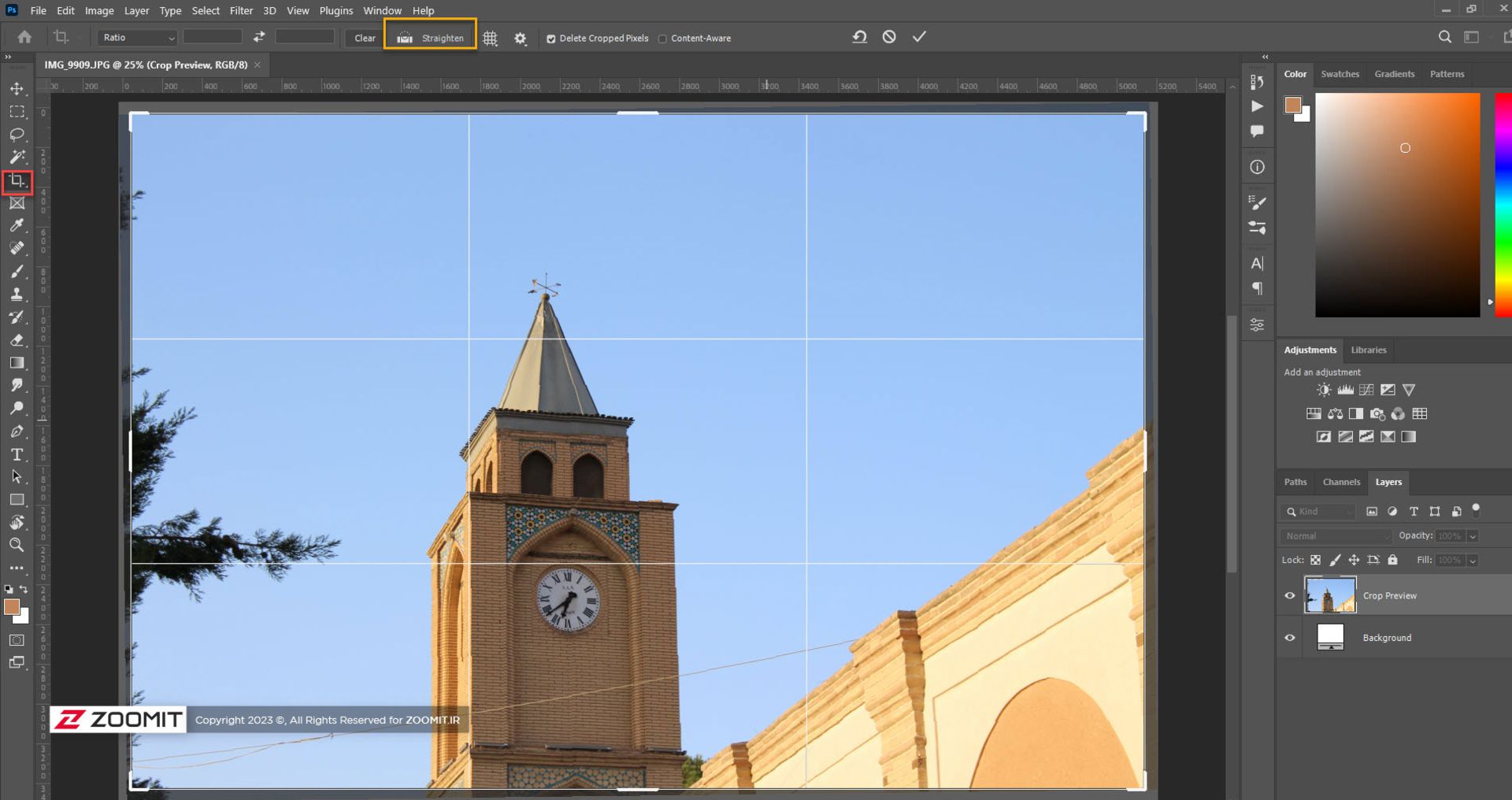Viewport: 1512px width, 800px height.
Task: Select the Zoom tool
Action: [17, 545]
